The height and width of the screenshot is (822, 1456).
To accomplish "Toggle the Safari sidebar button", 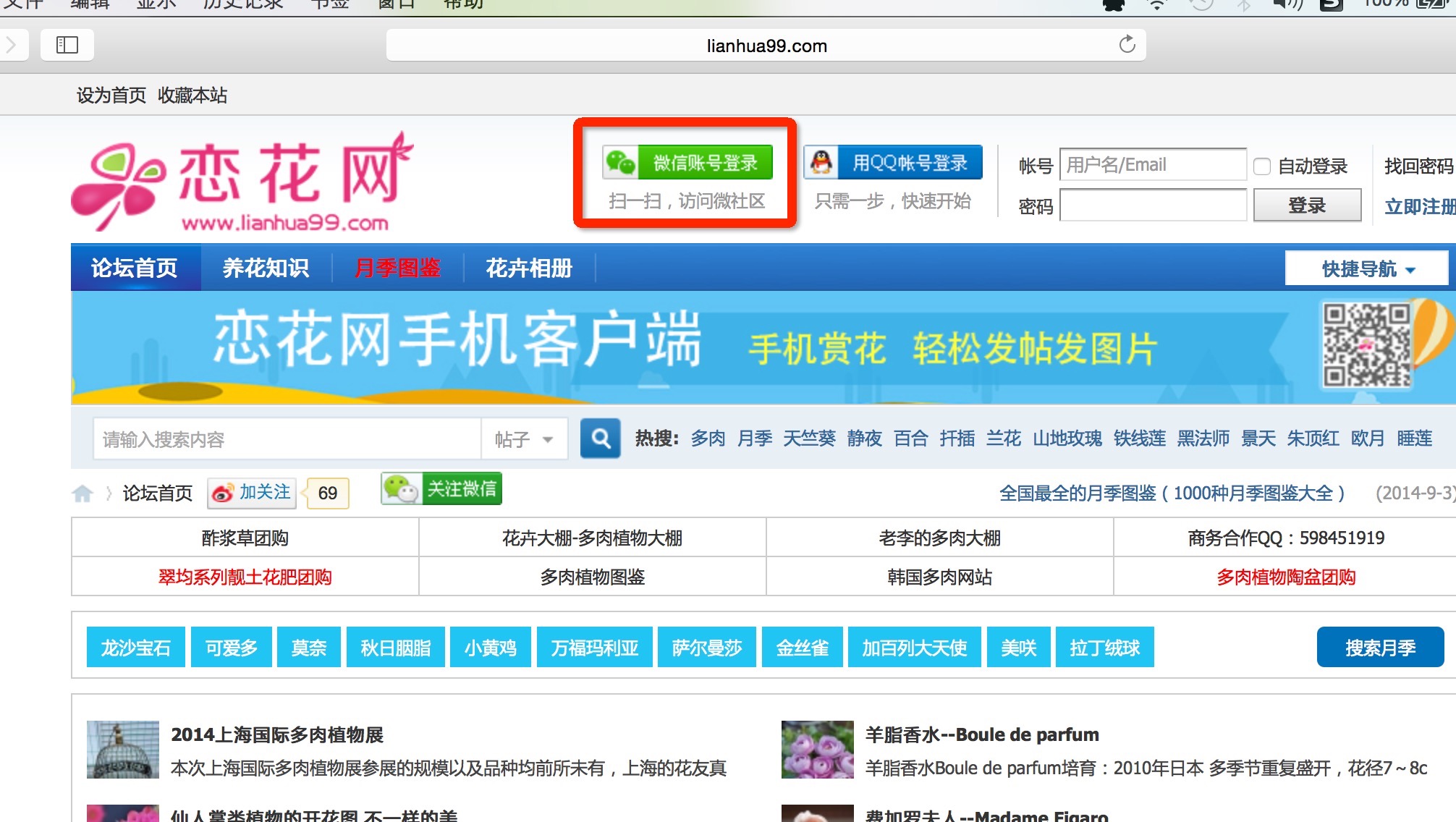I will [x=67, y=45].
